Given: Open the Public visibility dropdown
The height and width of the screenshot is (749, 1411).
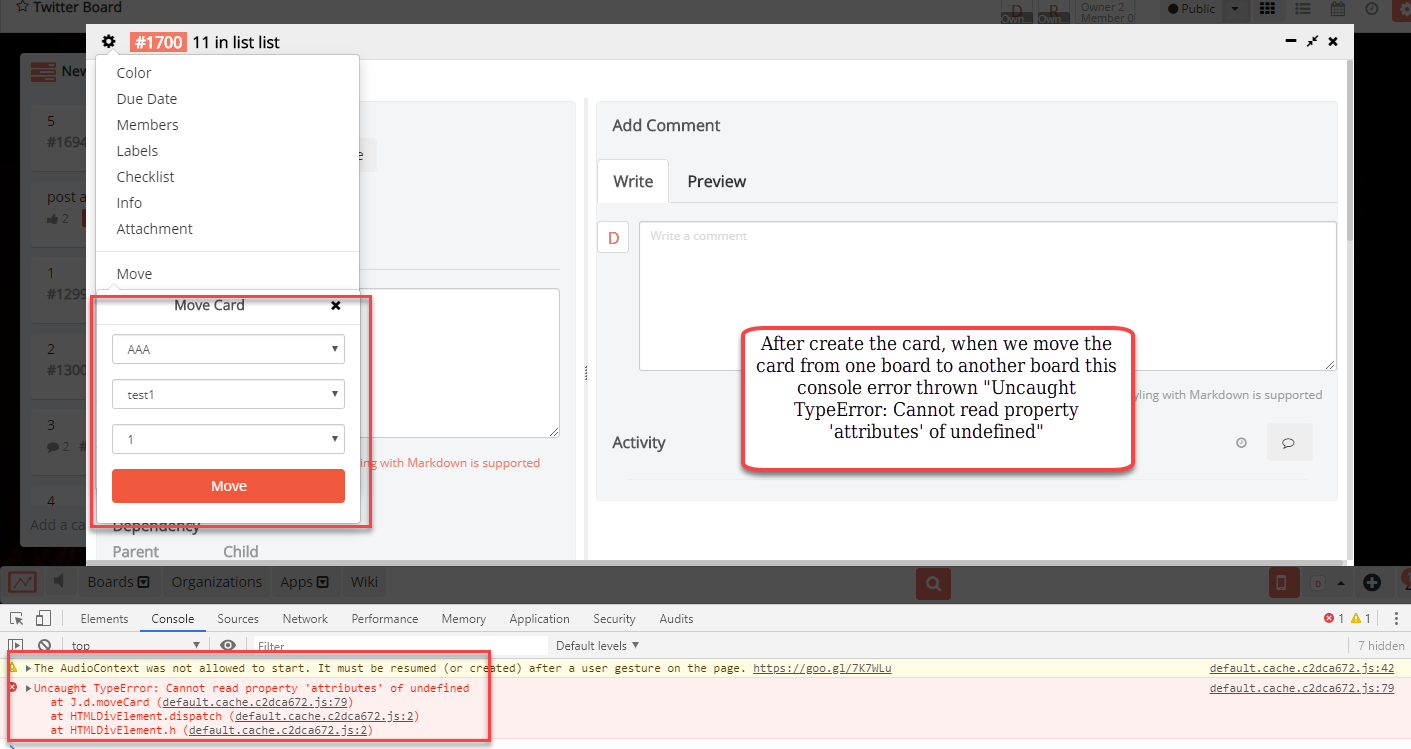Looking at the screenshot, I should point(1234,10).
